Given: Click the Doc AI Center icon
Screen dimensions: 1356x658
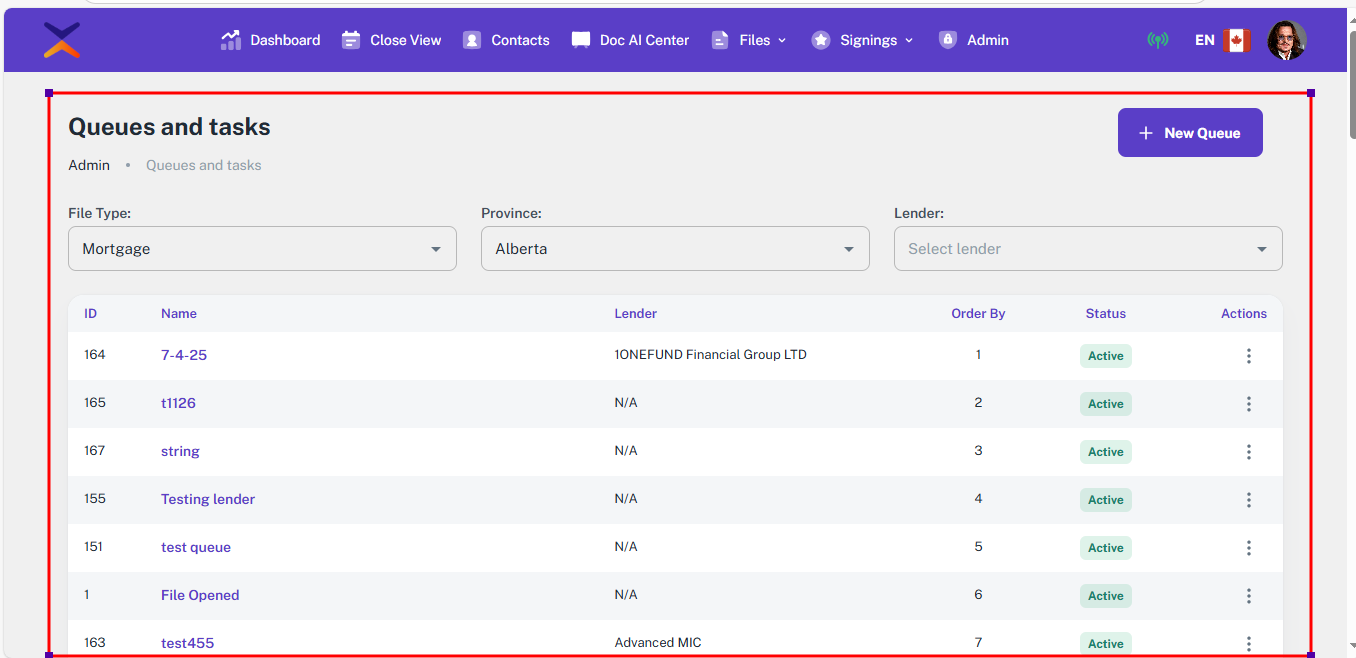Looking at the screenshot, I should [581, 40].
